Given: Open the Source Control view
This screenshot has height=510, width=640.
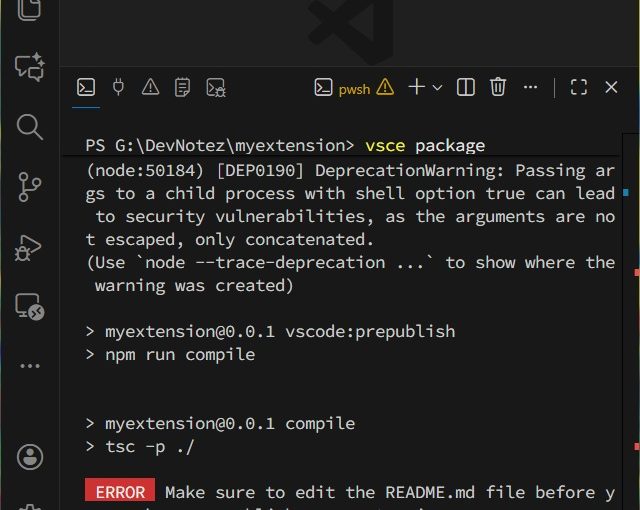Looking at the screenshot, I should pos(30,187).
